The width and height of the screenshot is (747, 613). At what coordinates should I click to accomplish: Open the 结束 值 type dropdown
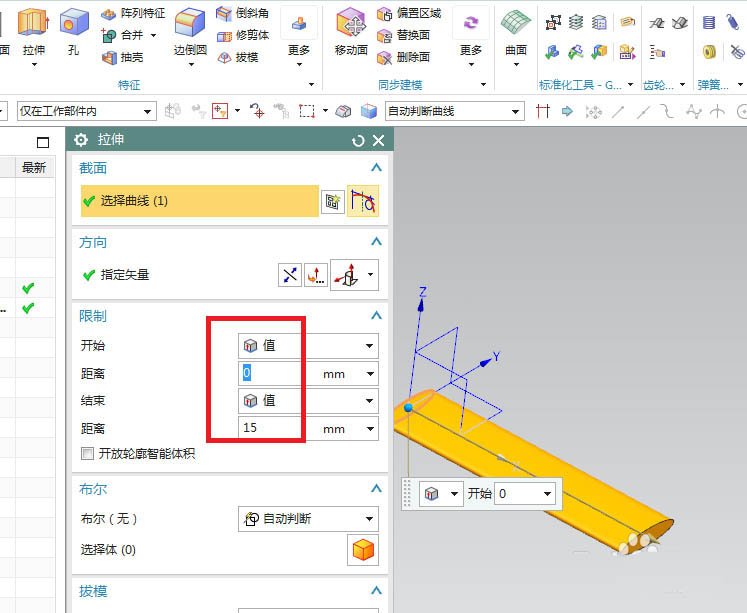click(308, 401)
